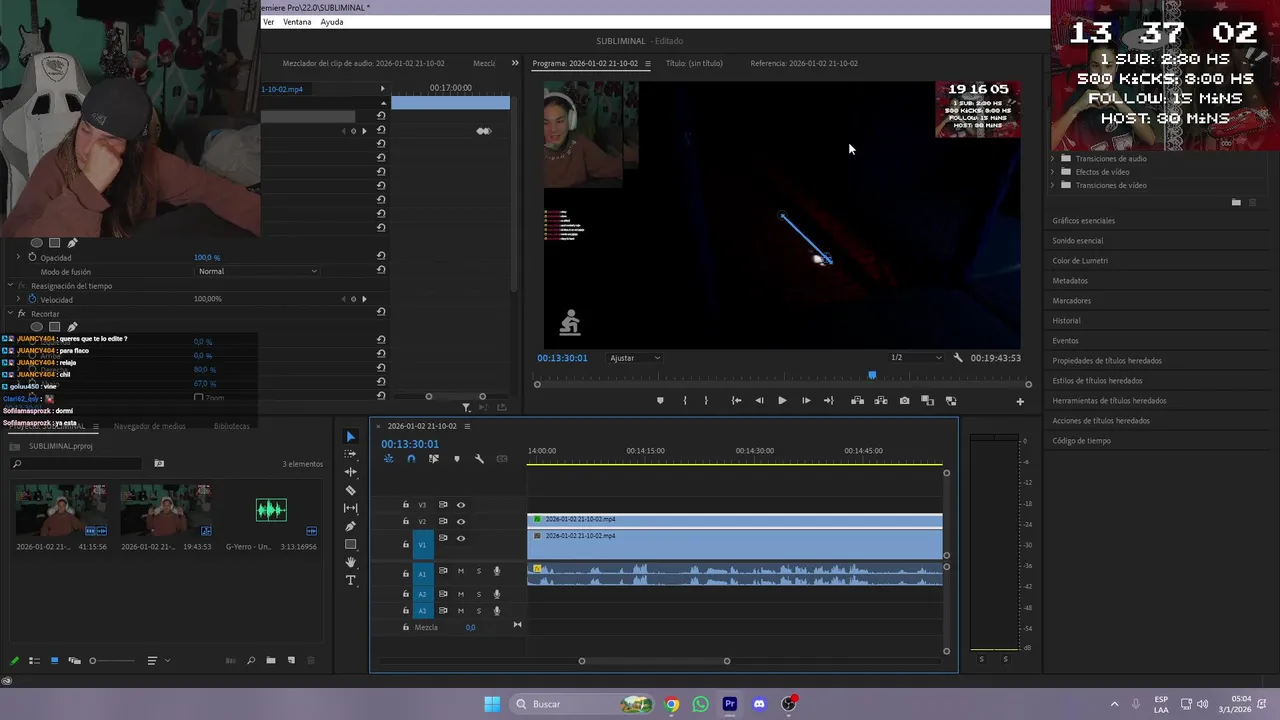Select the Type tool

click(x=351, y=580)
